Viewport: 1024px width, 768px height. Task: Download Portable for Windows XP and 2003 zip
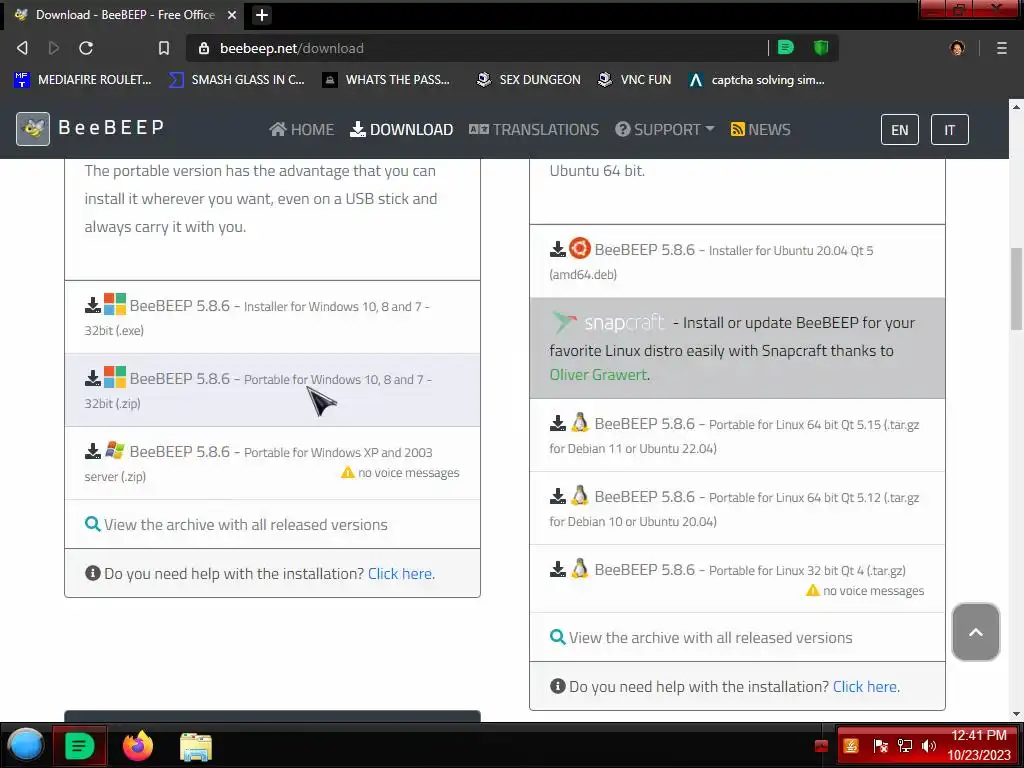pos(272,464)
